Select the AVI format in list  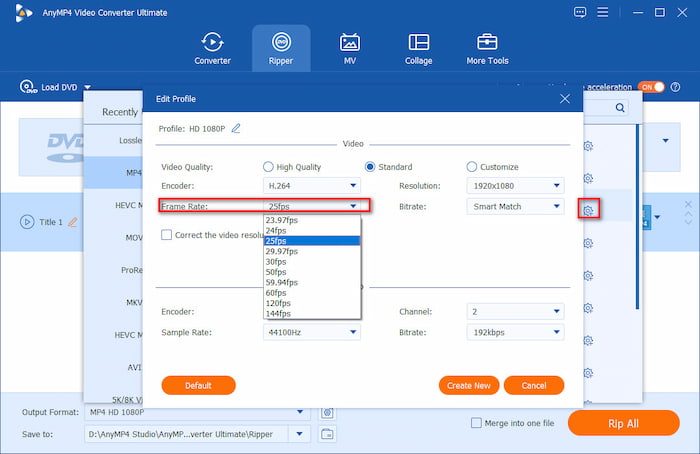[113, 367]
